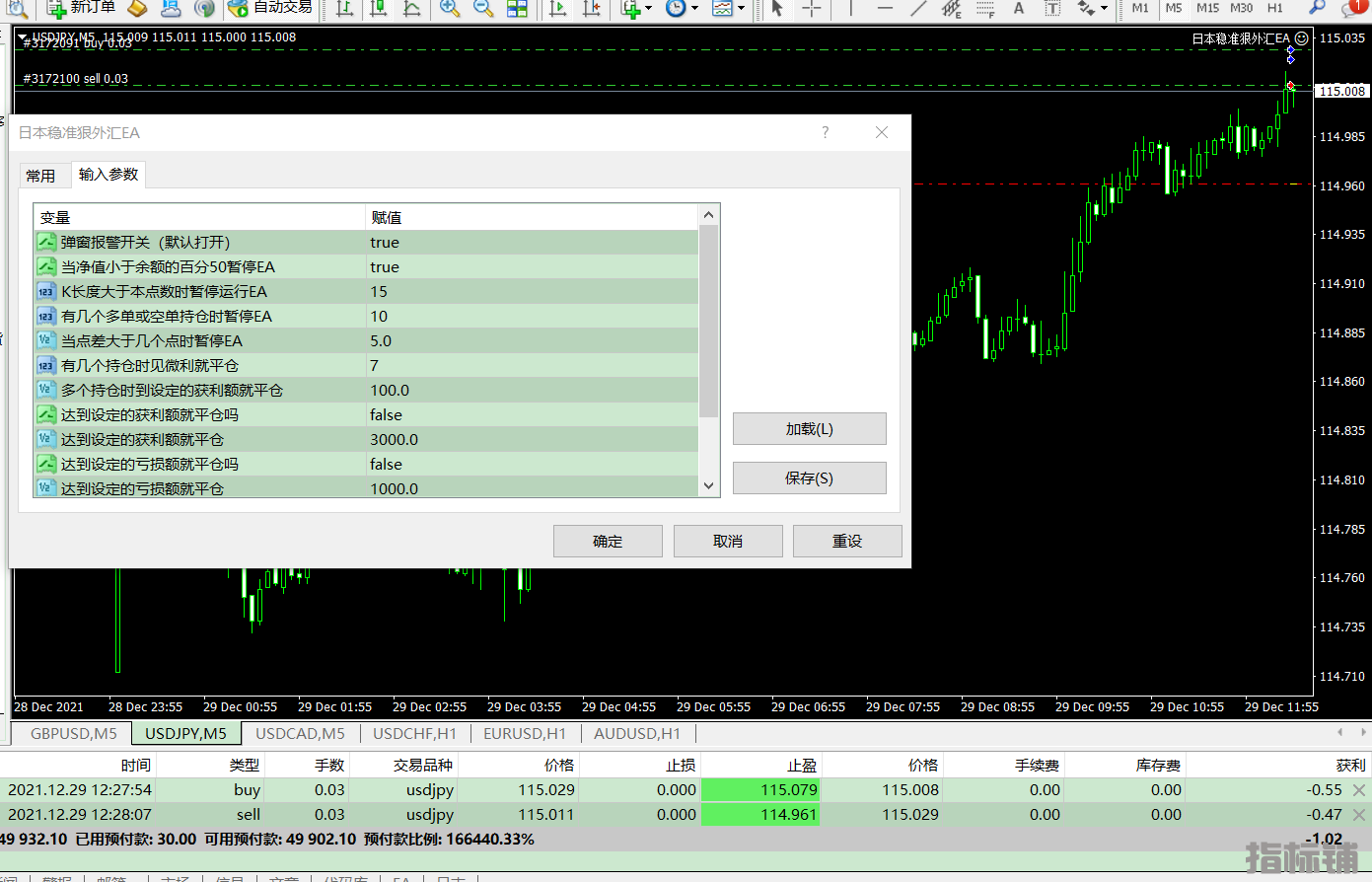Select the candlestick chart type icon

click(x=378, y=8)
